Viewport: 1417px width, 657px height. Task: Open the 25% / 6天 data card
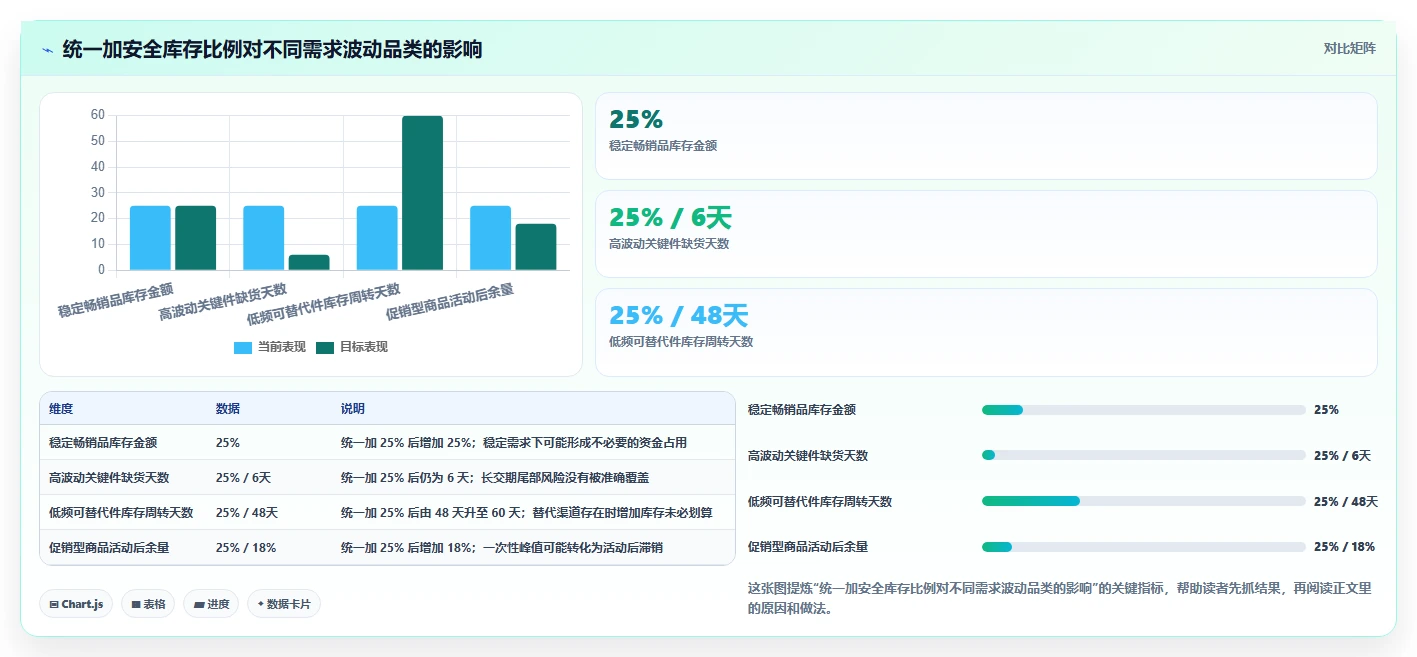tap(986, 234)
